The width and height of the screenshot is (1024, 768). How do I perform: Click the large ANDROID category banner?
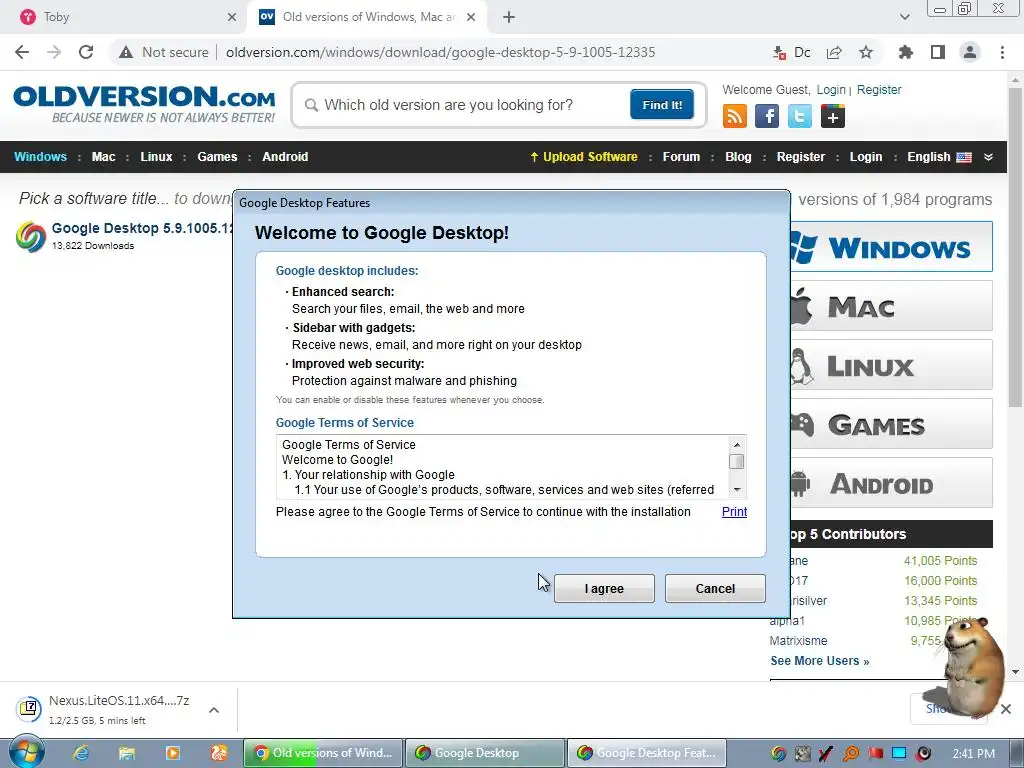click(891, 483)
